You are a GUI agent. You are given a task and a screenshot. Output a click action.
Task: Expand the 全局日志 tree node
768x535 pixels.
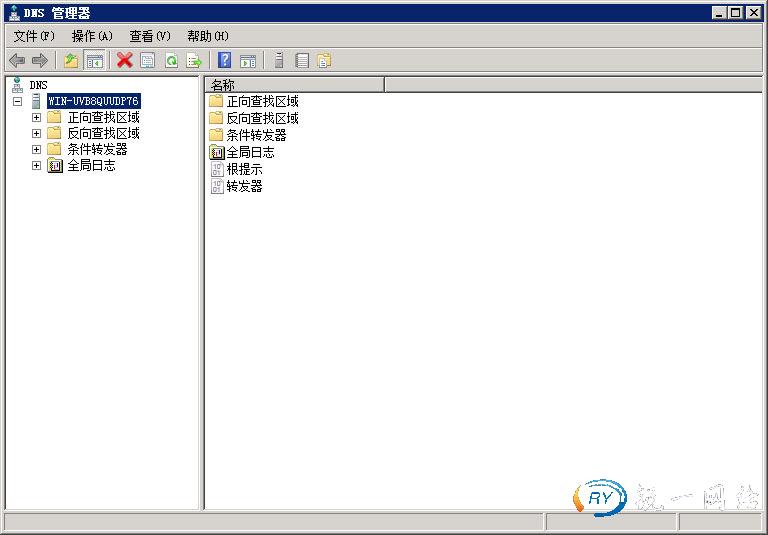click(37, 166)
